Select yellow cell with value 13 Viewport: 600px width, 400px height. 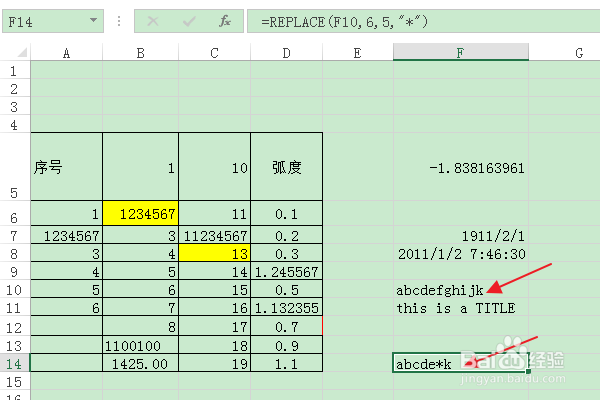click(214, 253)
